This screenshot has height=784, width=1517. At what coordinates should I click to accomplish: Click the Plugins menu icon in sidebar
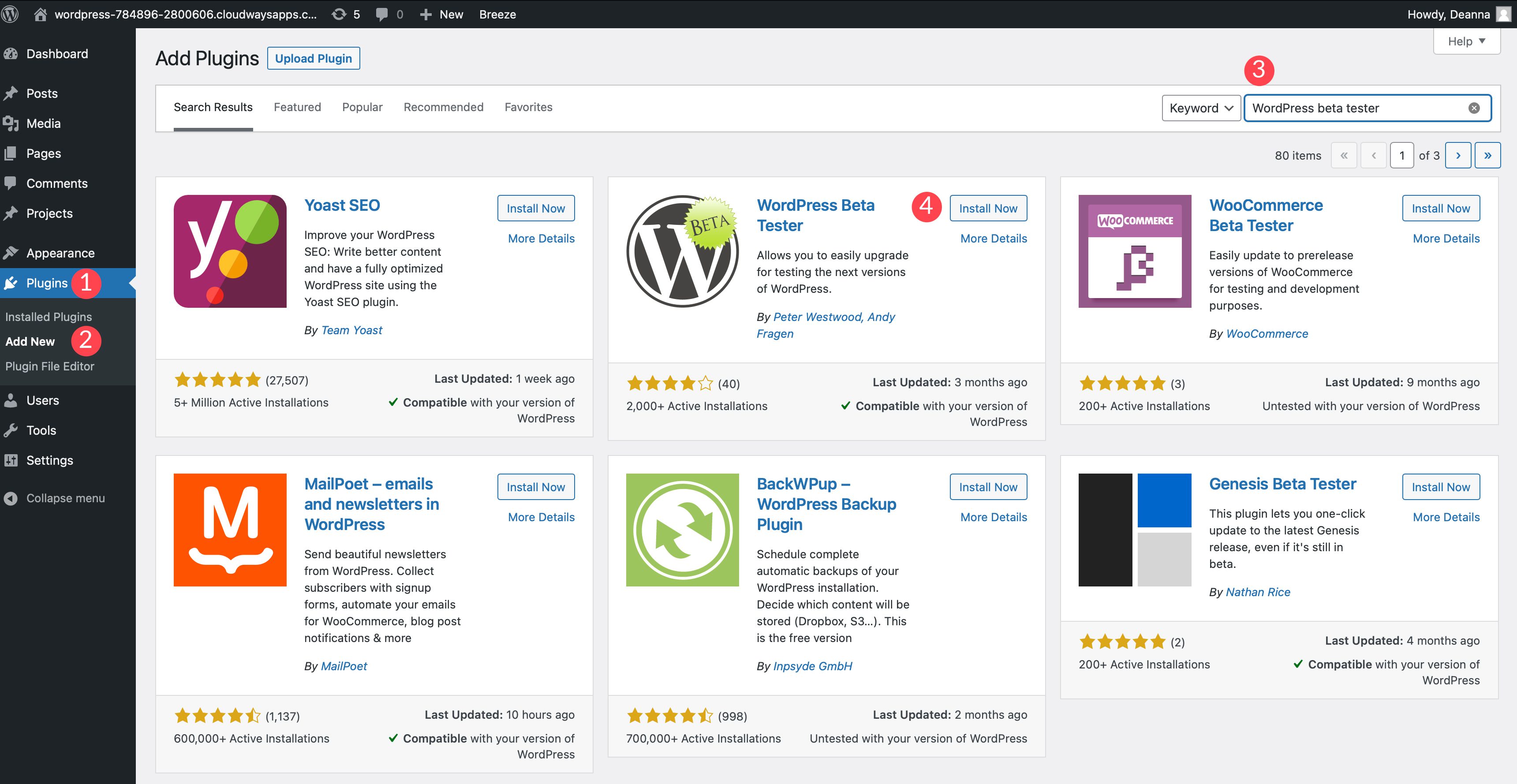click(x=14, y=282)
